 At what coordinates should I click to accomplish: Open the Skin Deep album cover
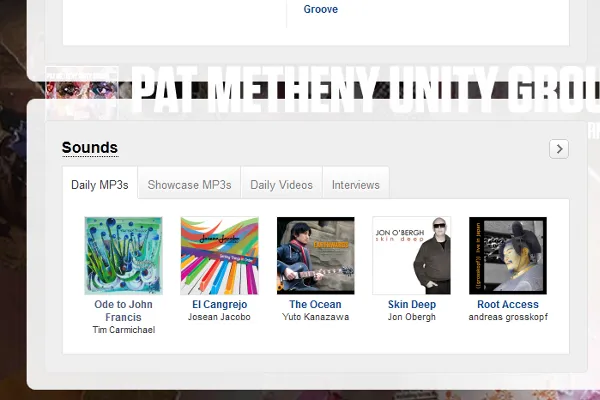pos(412,255)
